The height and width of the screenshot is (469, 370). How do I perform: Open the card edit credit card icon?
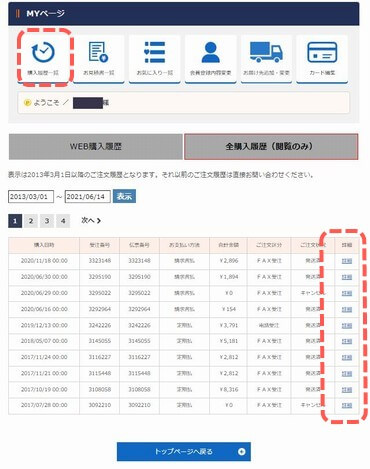coord(322,52)
